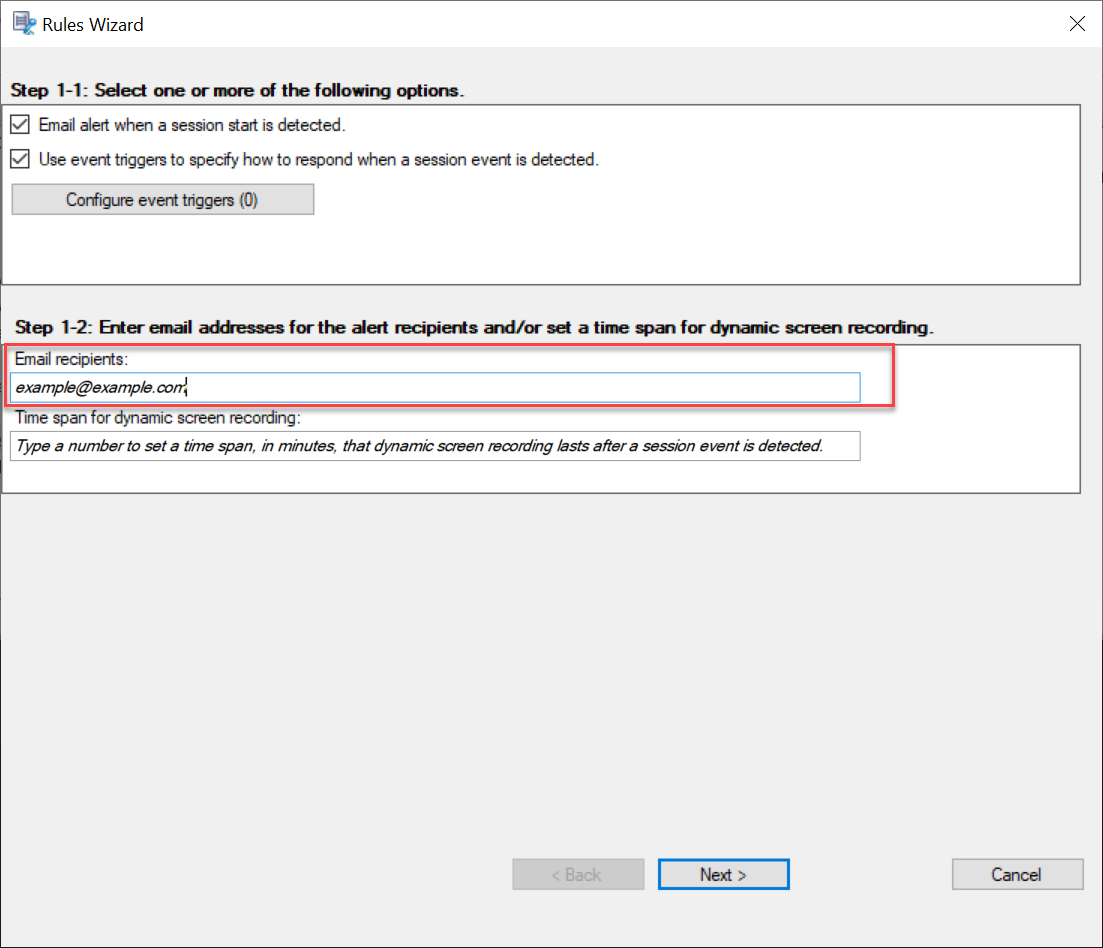Click the dynamic screen recording time span field
Screen dimensions: 1103x948
(x=435, y=446)
